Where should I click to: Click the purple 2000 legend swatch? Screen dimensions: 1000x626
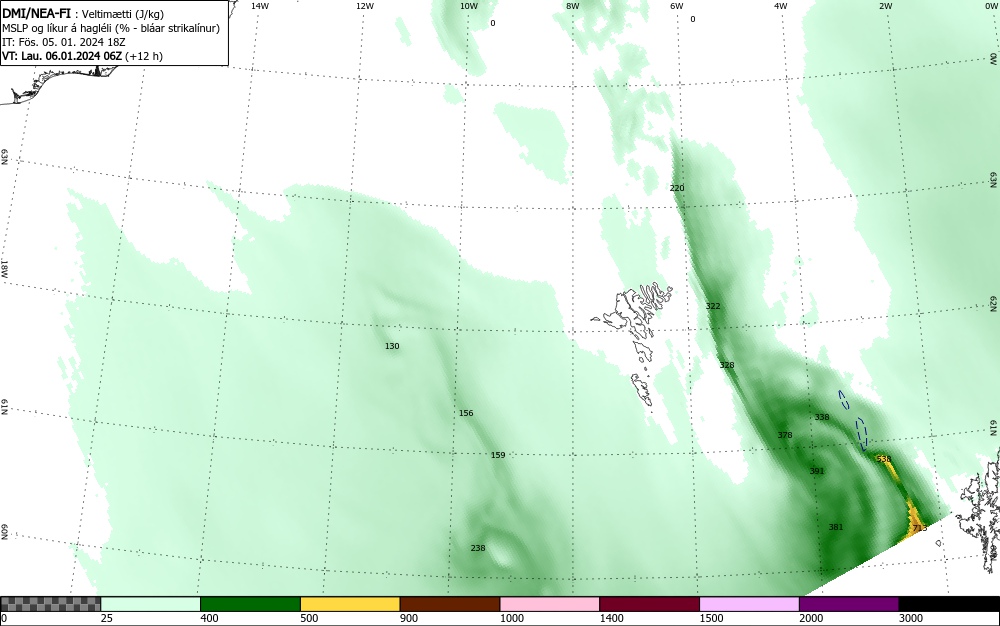(x=849, y=604)
